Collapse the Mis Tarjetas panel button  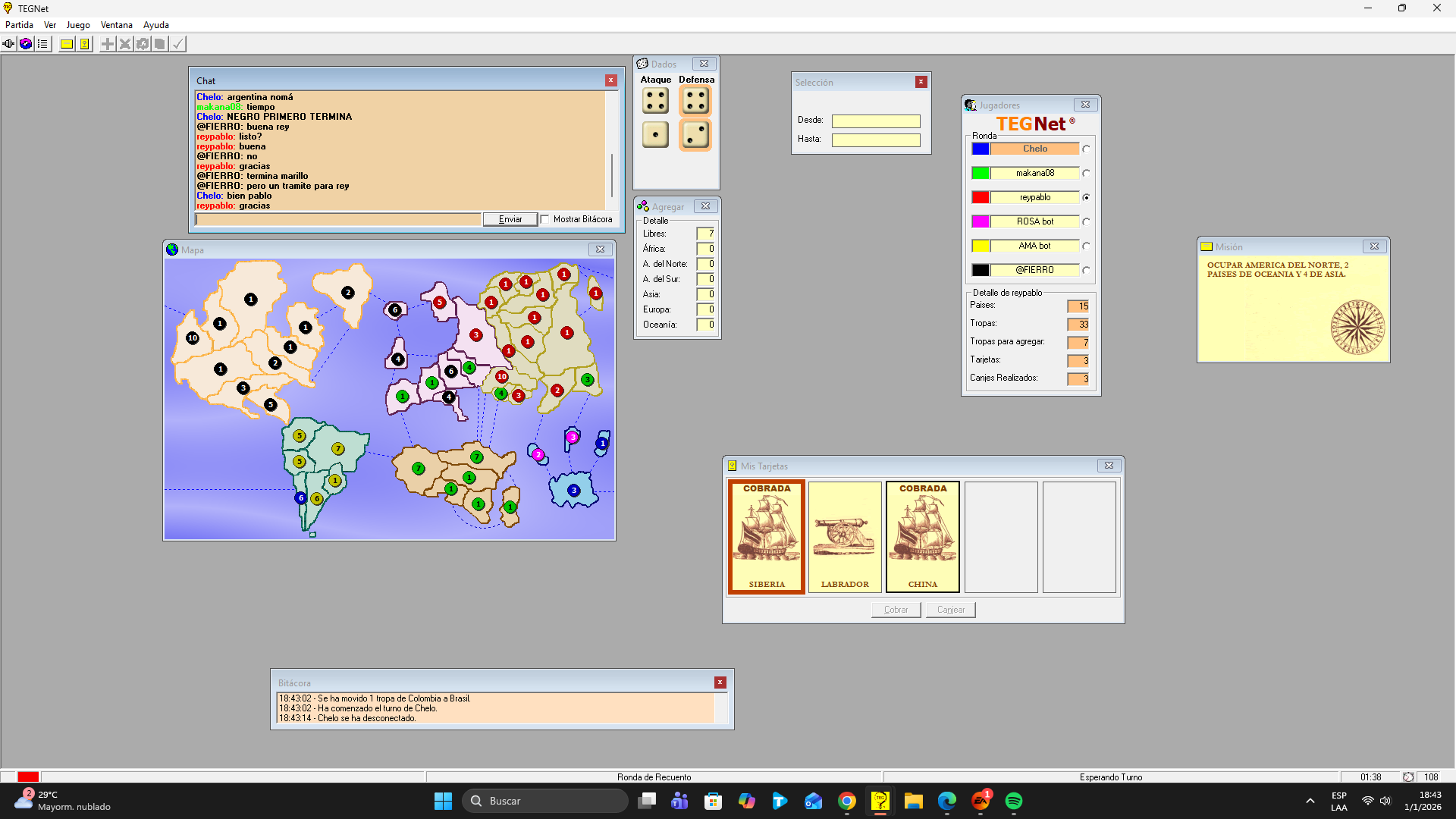click(1109, 466)
